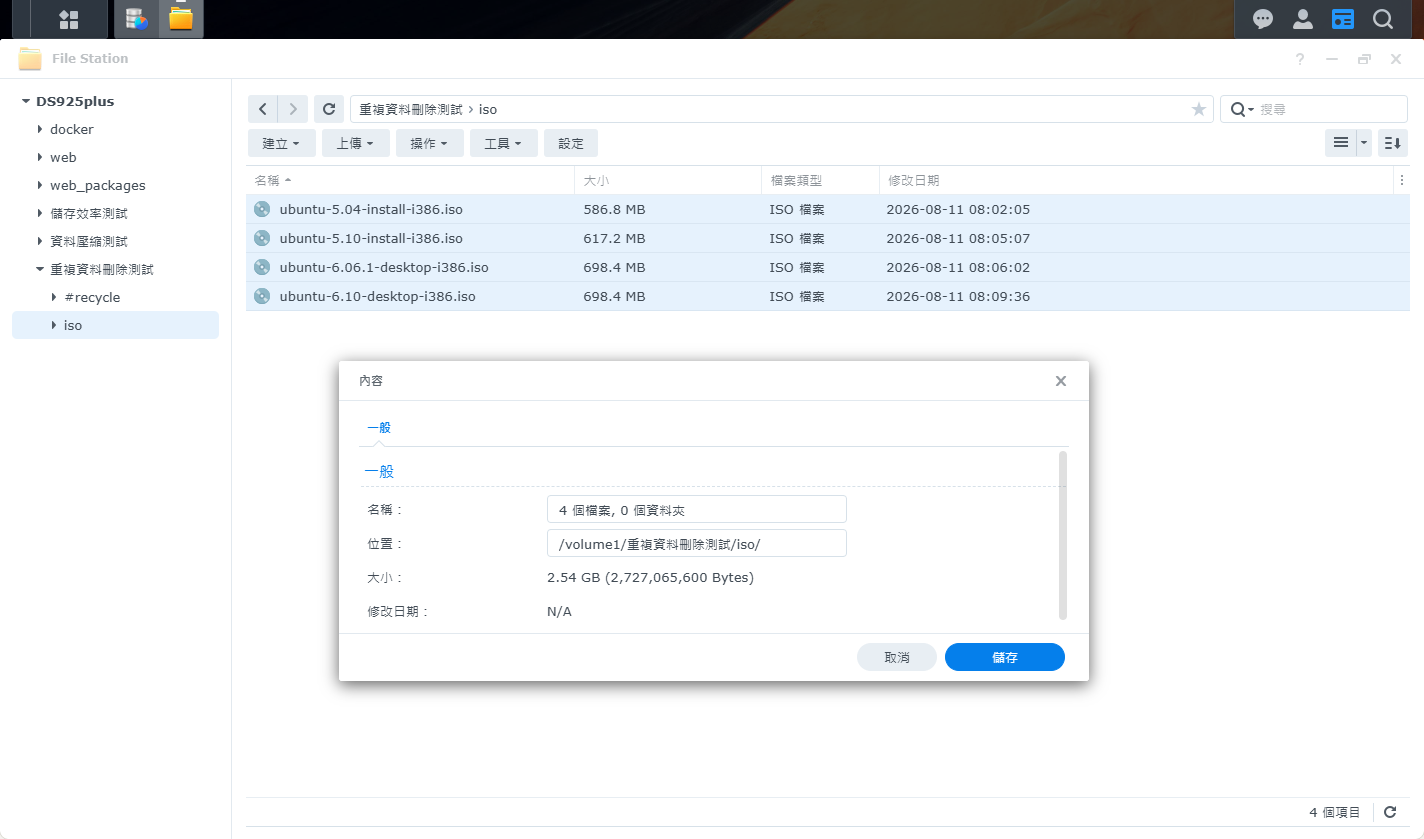Sort by the 檔案類型 column header
1424x839 pixels.
point(820,181)
